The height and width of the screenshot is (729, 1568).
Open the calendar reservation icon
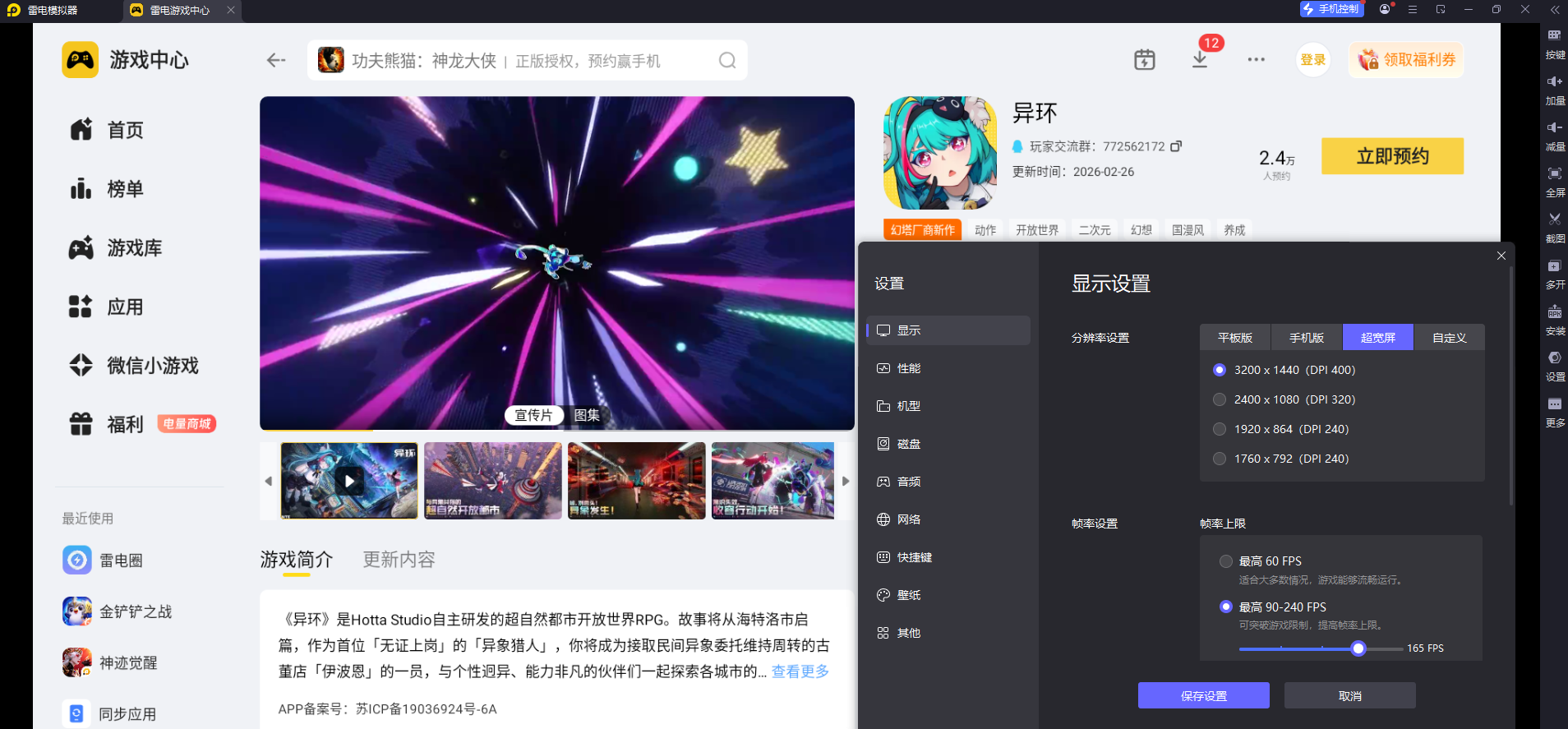(x=1145, y=60)
